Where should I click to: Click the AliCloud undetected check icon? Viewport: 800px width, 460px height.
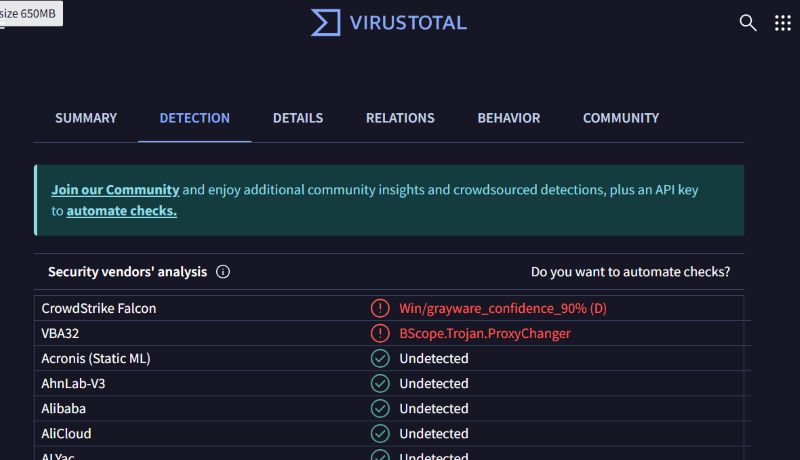click(x=380, y=433)
